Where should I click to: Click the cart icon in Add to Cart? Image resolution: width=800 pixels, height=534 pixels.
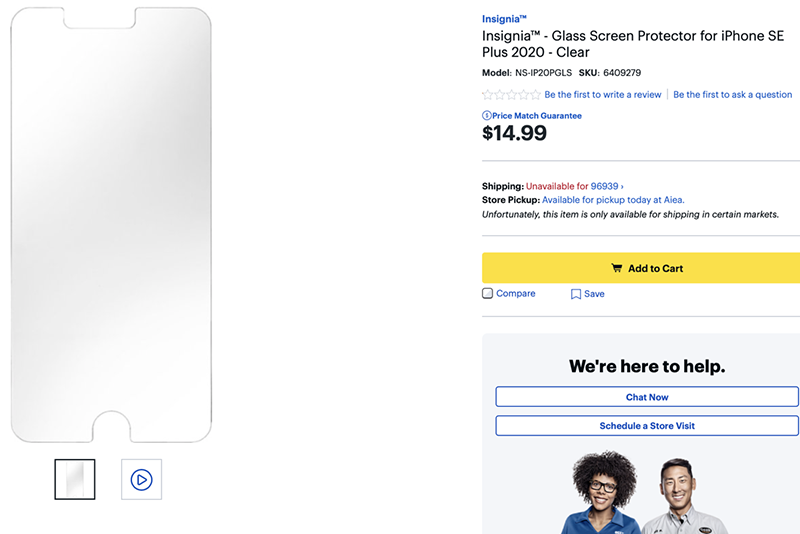617,268
